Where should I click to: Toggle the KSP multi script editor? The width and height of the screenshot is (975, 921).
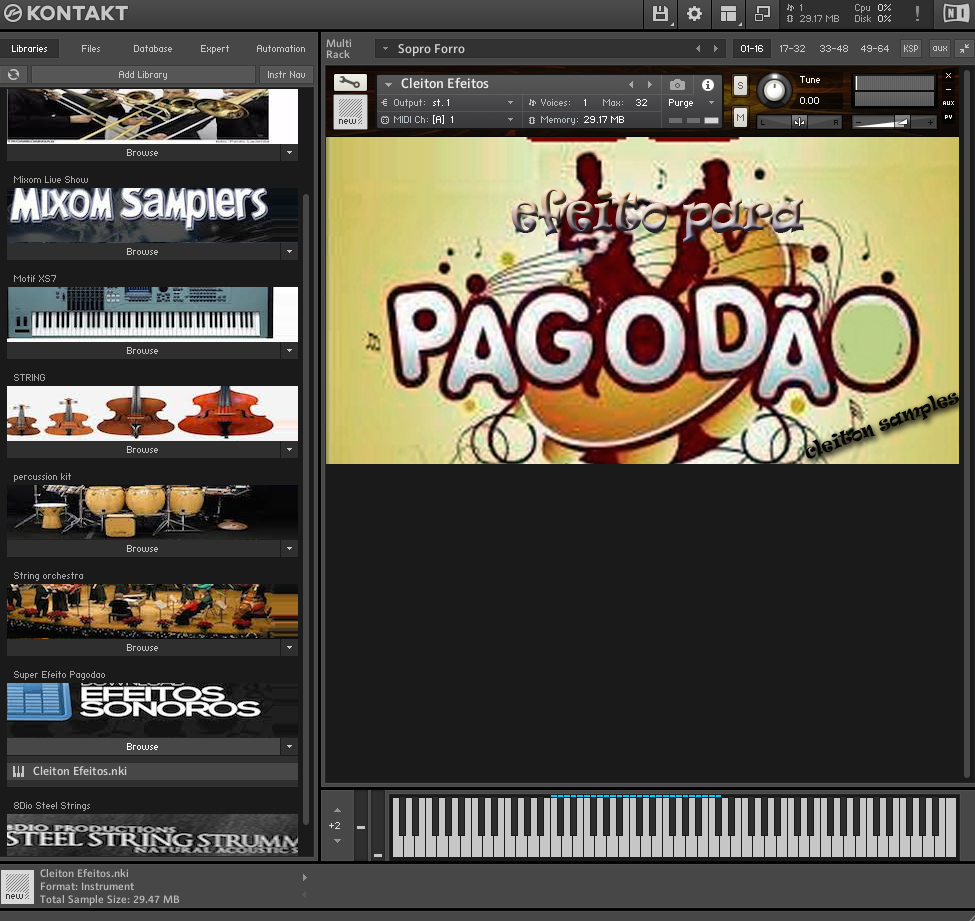[x=910, y=49]
